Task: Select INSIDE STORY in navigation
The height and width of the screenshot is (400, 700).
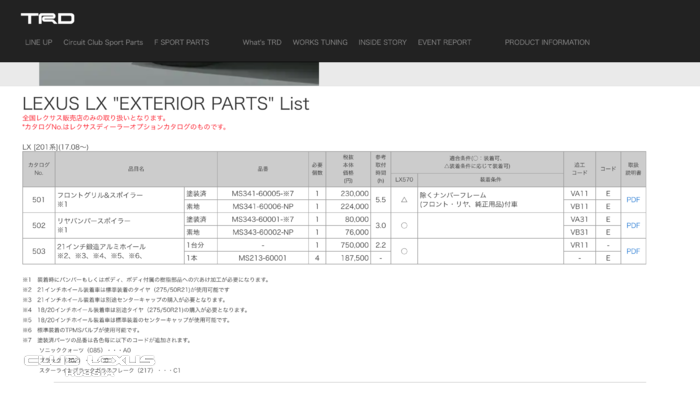Action: coord(382,43)
